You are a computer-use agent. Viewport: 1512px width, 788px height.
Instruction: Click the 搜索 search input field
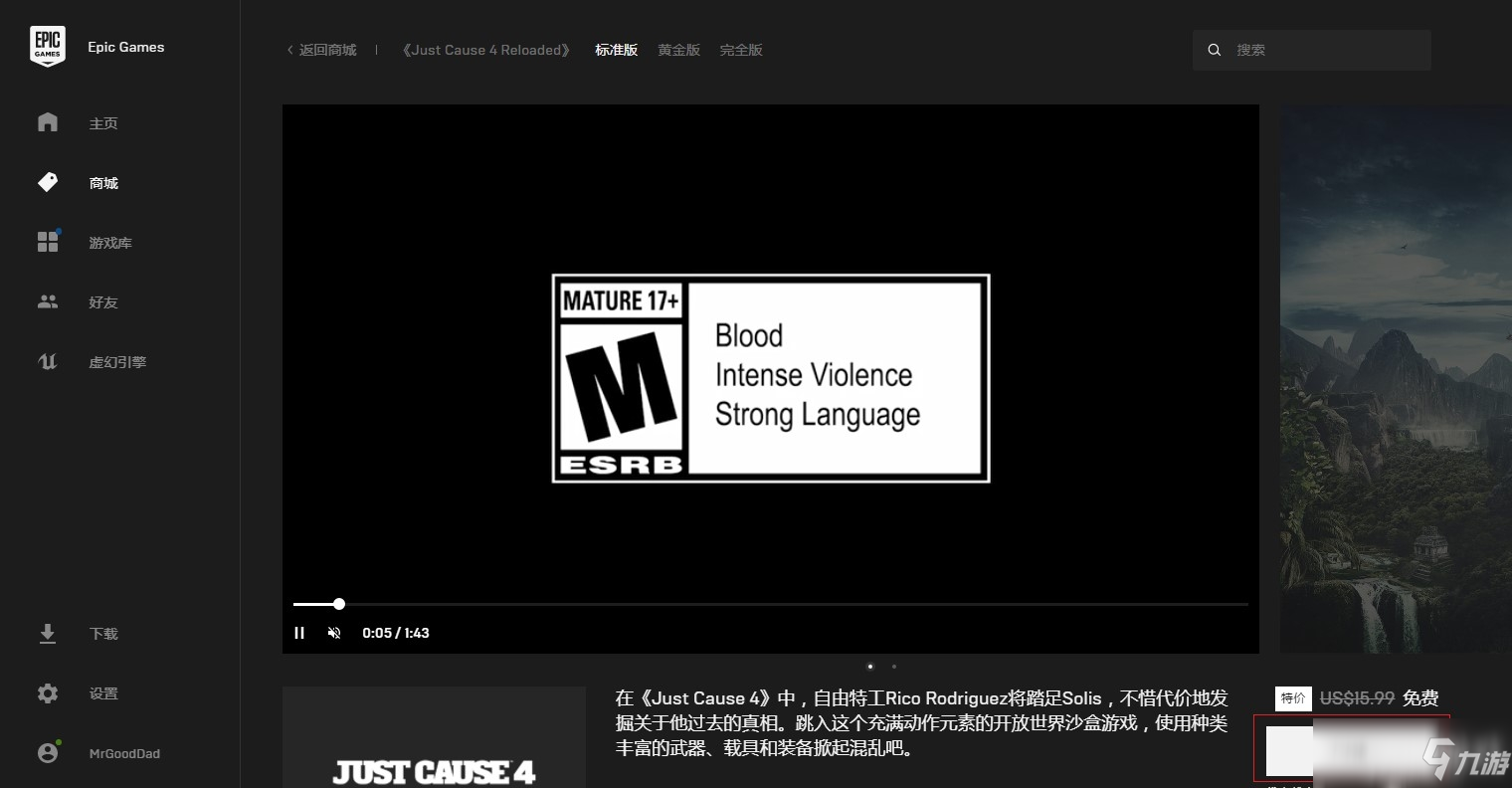1312,50
